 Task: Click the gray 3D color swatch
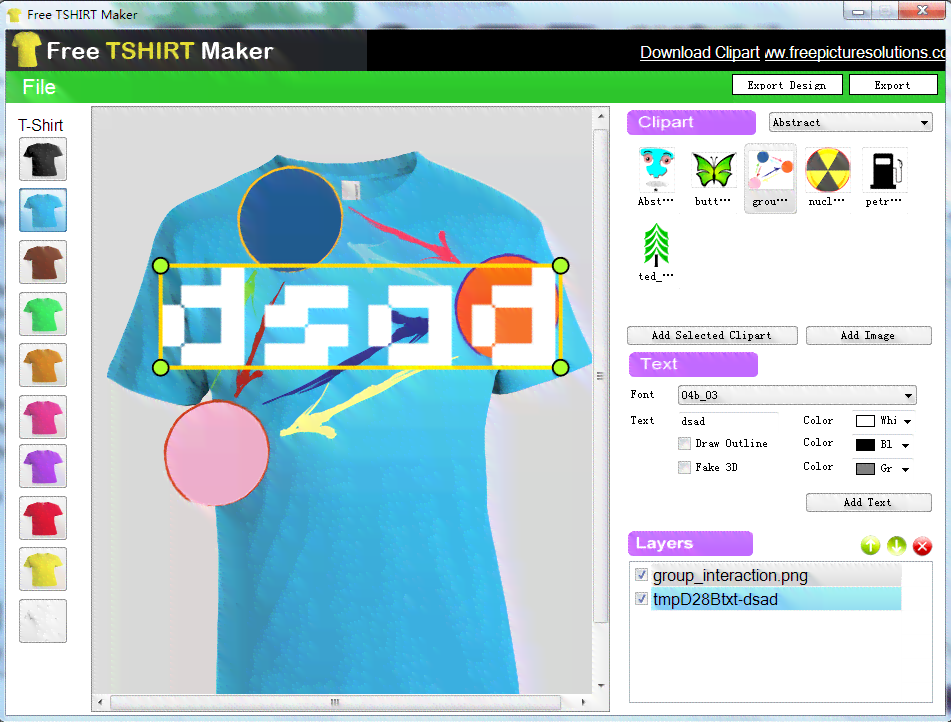click(x=865, y=469)
